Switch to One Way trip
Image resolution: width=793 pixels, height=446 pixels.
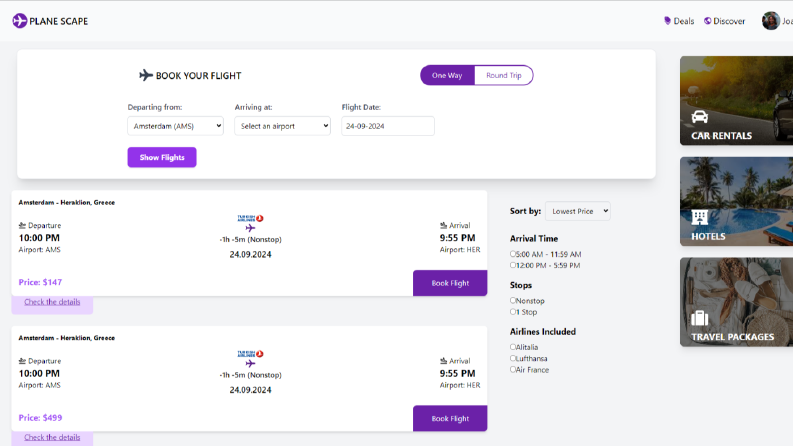tap(447, 75)
